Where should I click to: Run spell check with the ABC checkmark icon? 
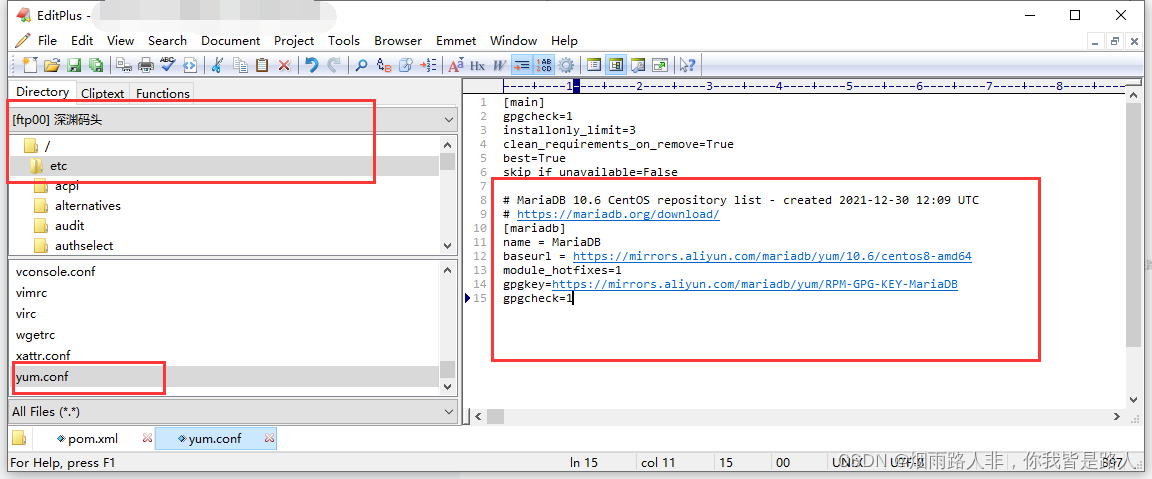(168, 65)
